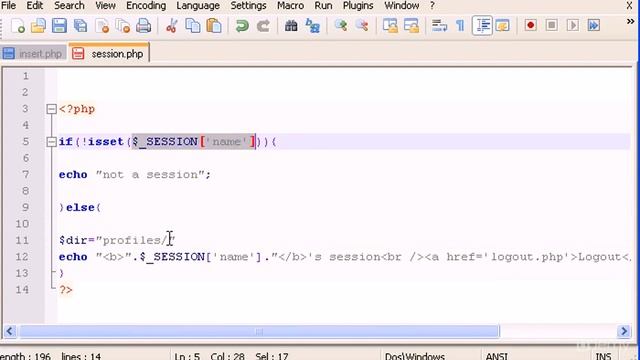Viewport: 640px width, 360px height.
Task: Print the document with printer icon
Action: [x=144, y=26]
